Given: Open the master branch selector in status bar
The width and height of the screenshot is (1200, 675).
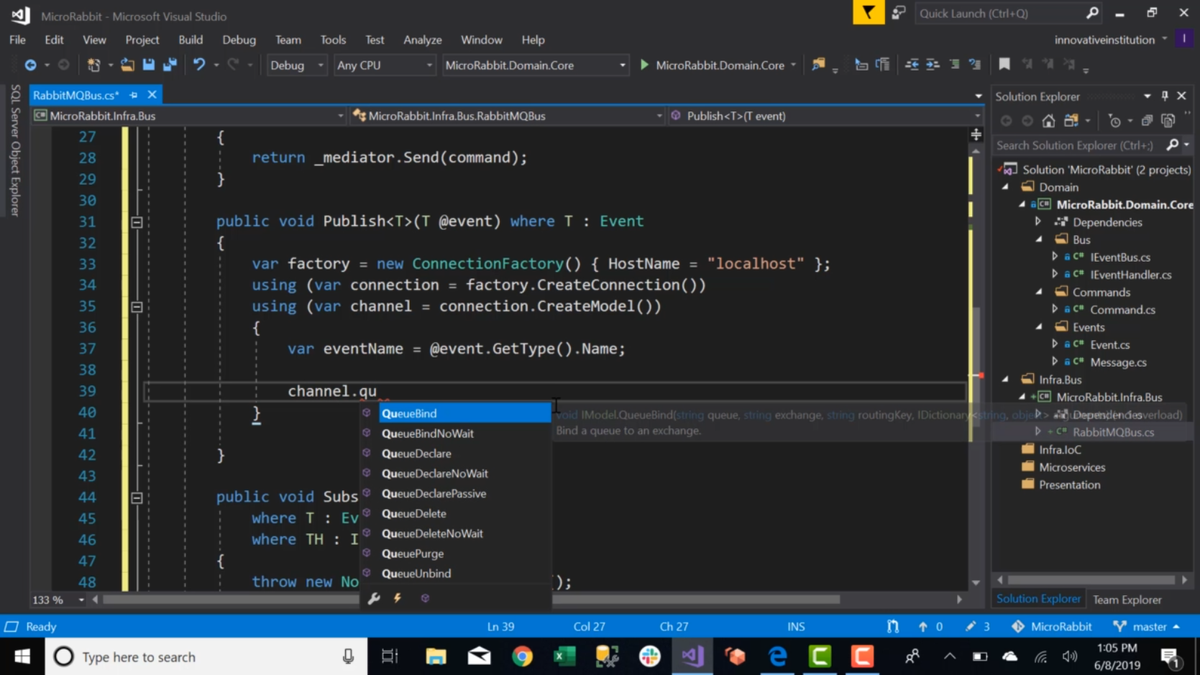Looking at the screenshot, I should 1146,626.
